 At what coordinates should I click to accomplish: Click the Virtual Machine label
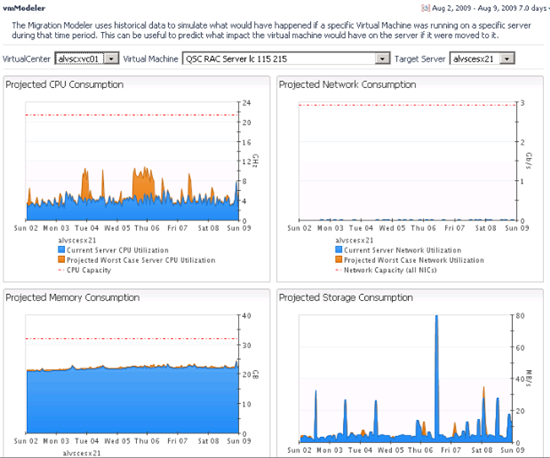click(x=151, y=59)
